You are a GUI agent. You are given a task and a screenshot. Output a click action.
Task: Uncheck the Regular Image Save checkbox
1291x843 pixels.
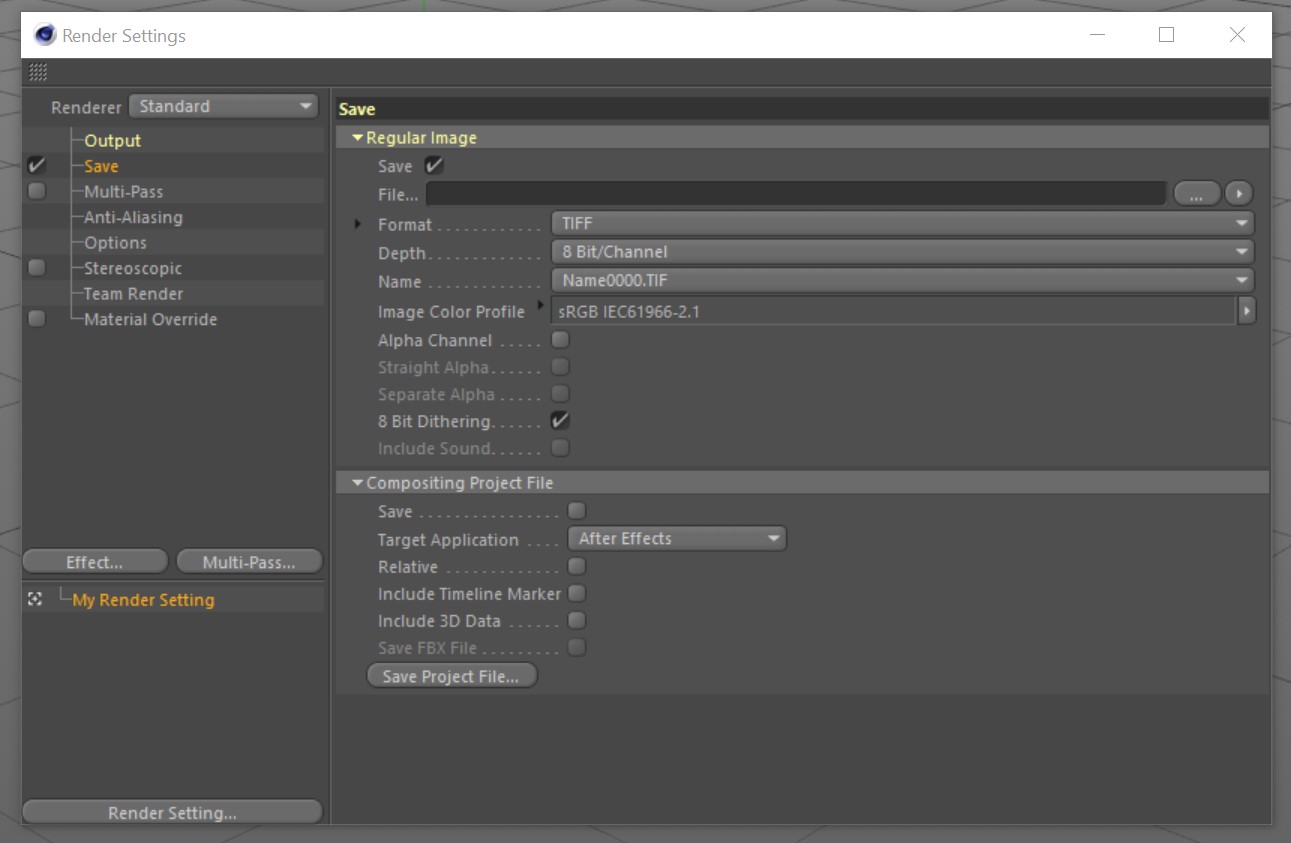(434, 166)
